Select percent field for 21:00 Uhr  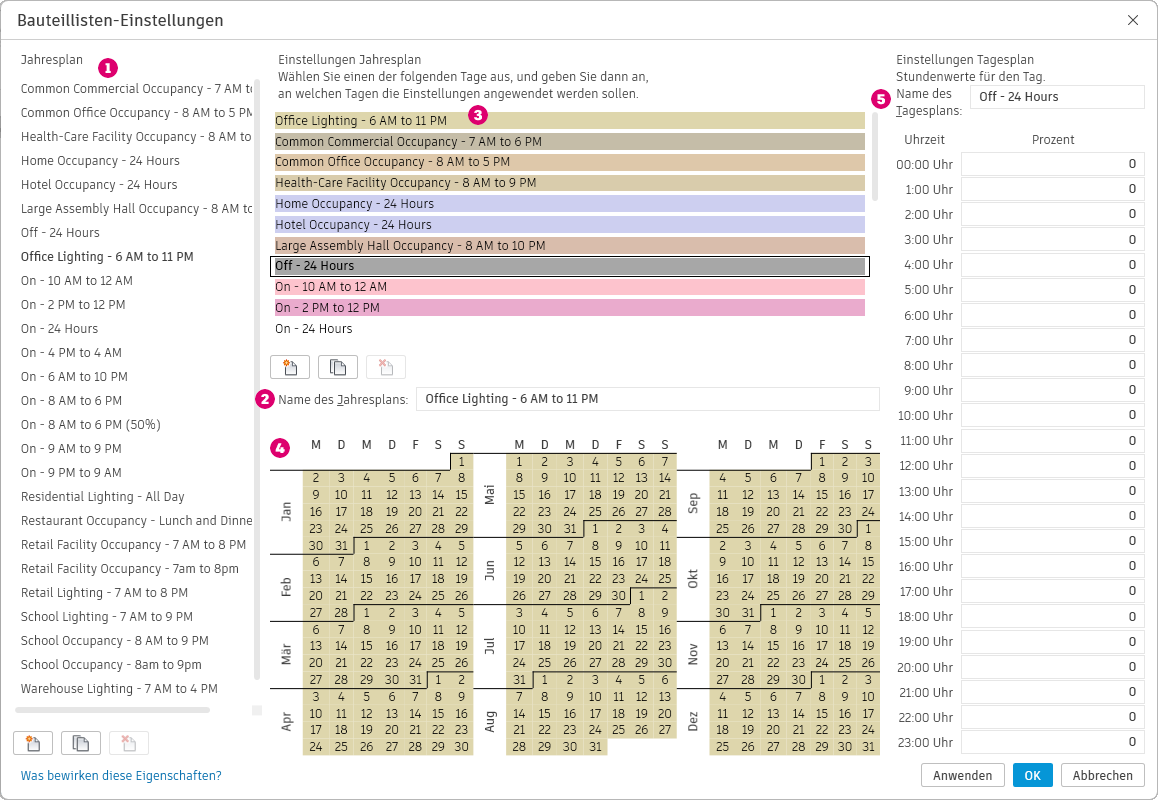pos(1052,691)
